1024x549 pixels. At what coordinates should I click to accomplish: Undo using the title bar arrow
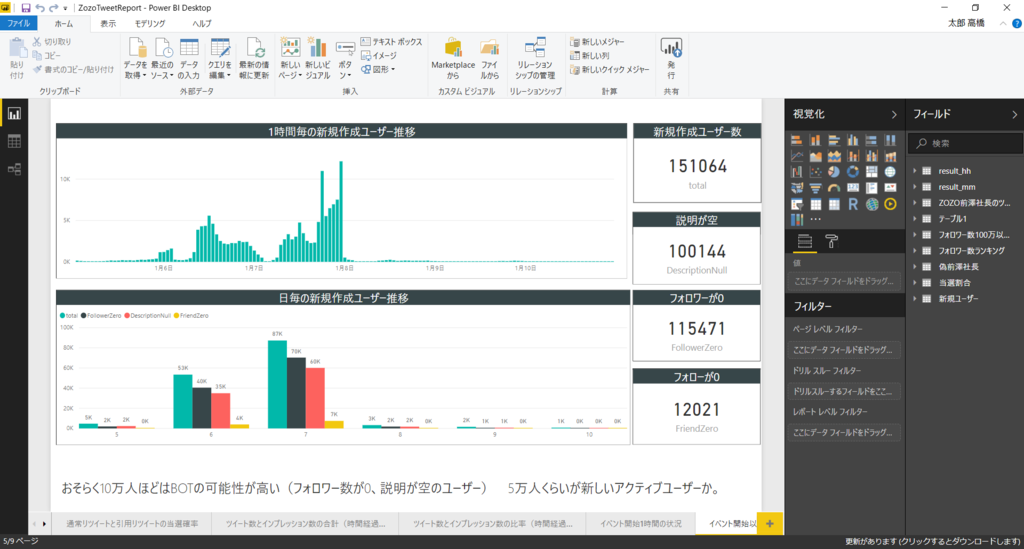40,8
